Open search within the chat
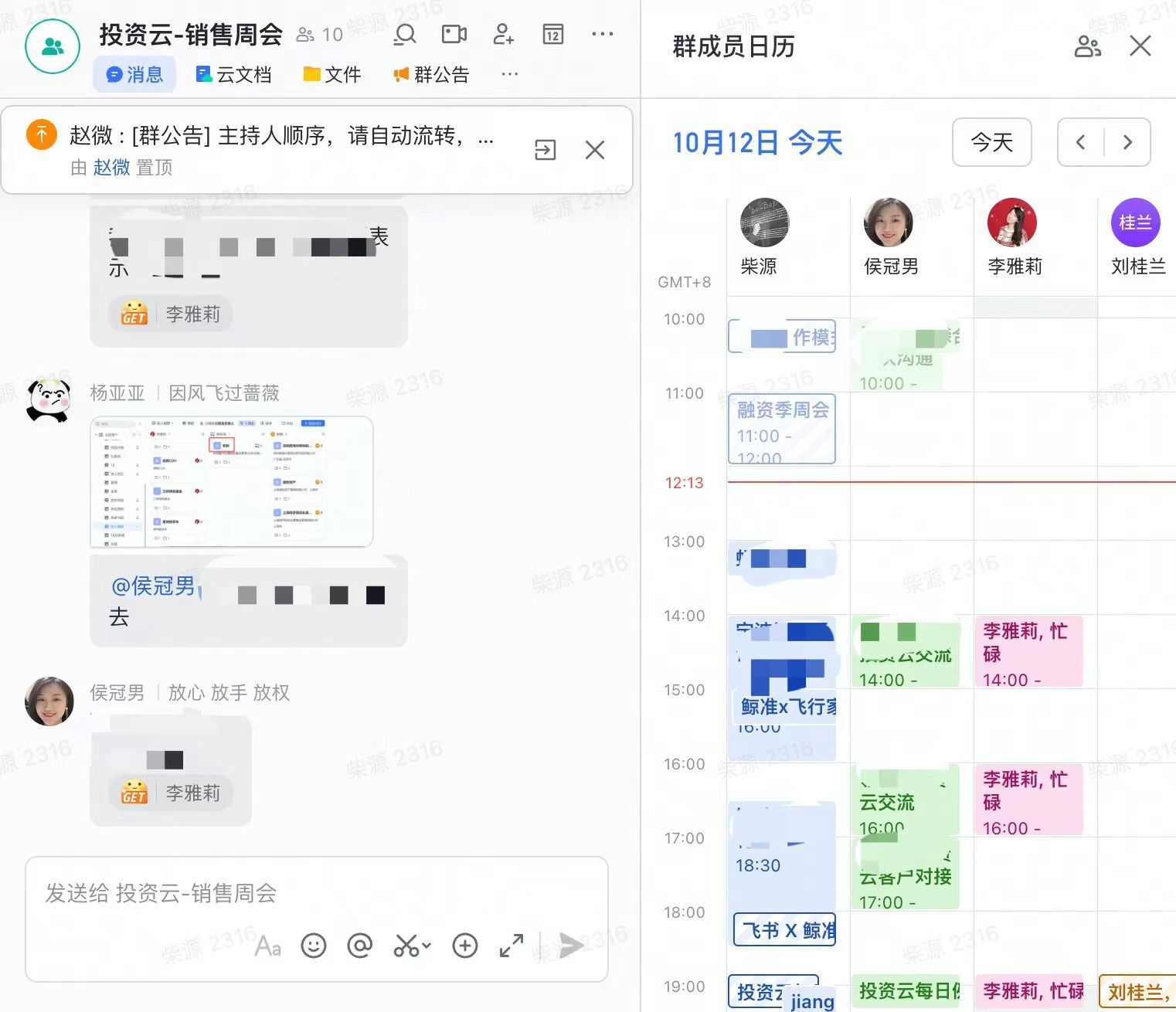 [x=405, y=35]
